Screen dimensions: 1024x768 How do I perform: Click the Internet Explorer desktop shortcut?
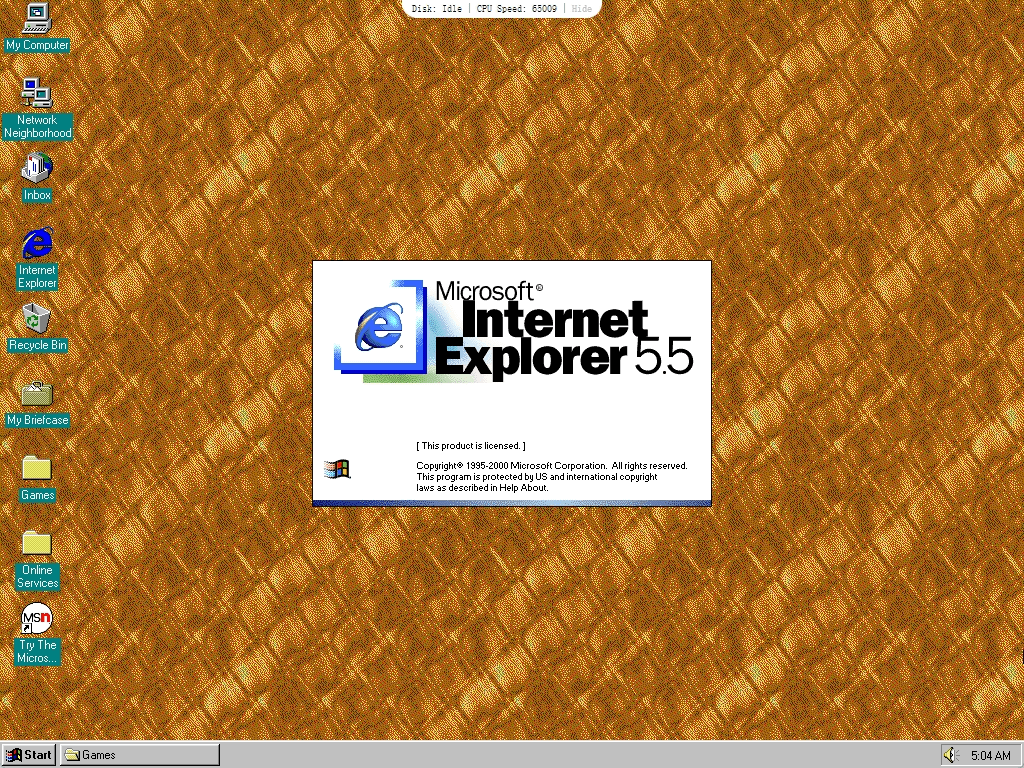coord(37,243)
